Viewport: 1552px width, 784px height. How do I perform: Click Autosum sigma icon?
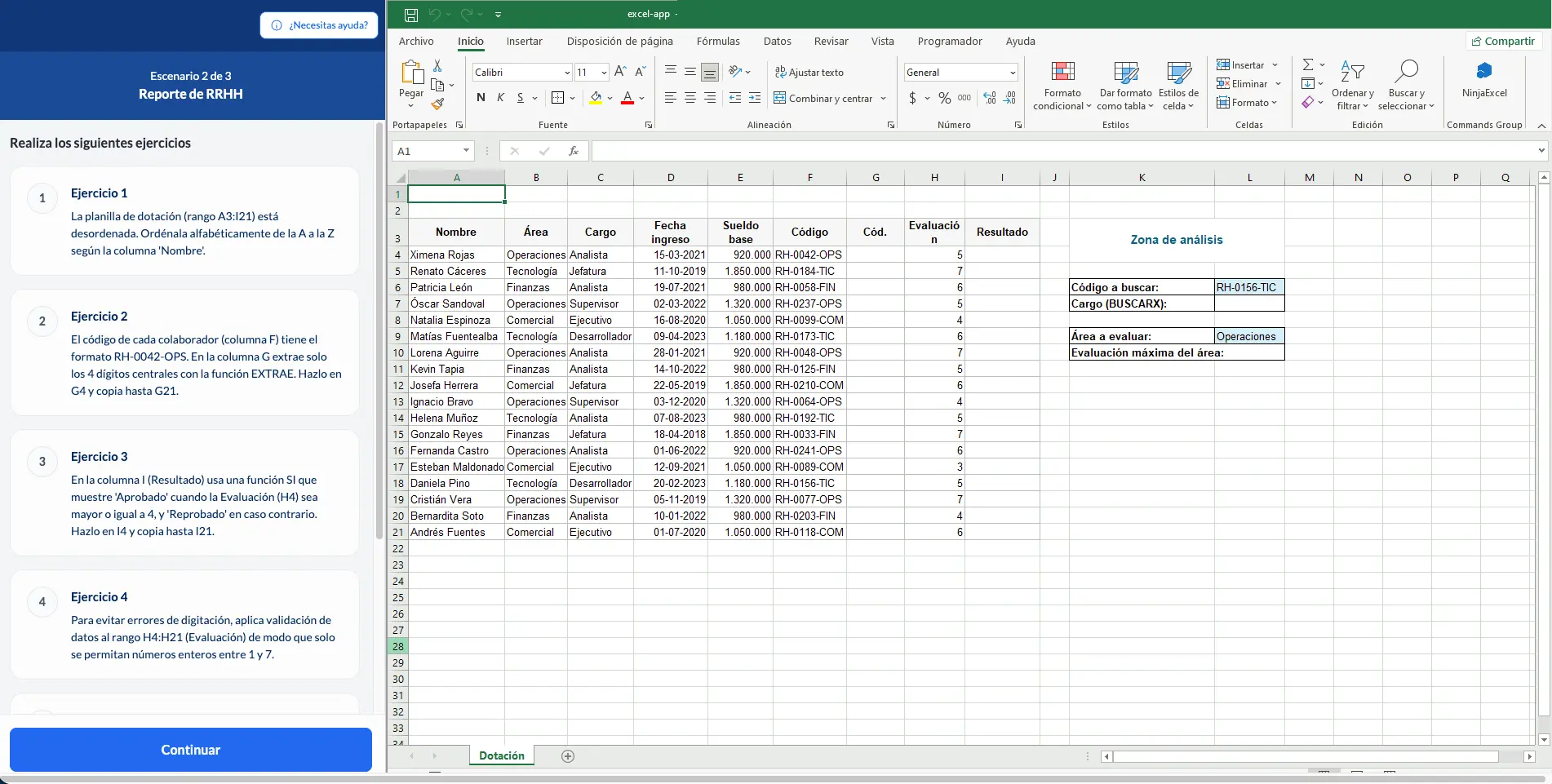1308,64
